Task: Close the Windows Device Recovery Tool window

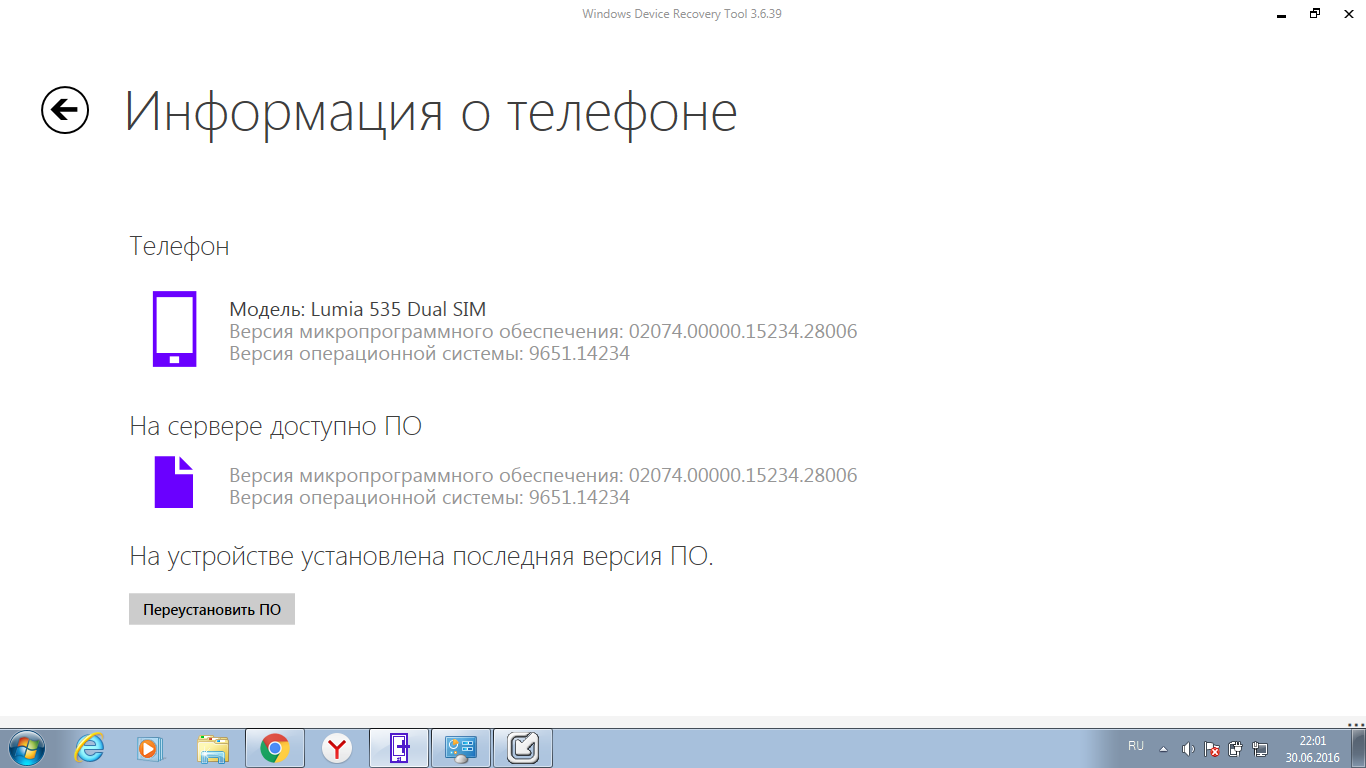Action: point(1348,14)
